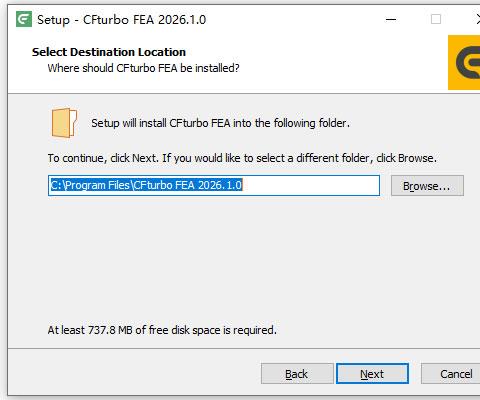This screenshot has height=400, width=480.
Task: Click the Setup - CFturbo FEA 2026.1.0 title
Action: [121, 20]
